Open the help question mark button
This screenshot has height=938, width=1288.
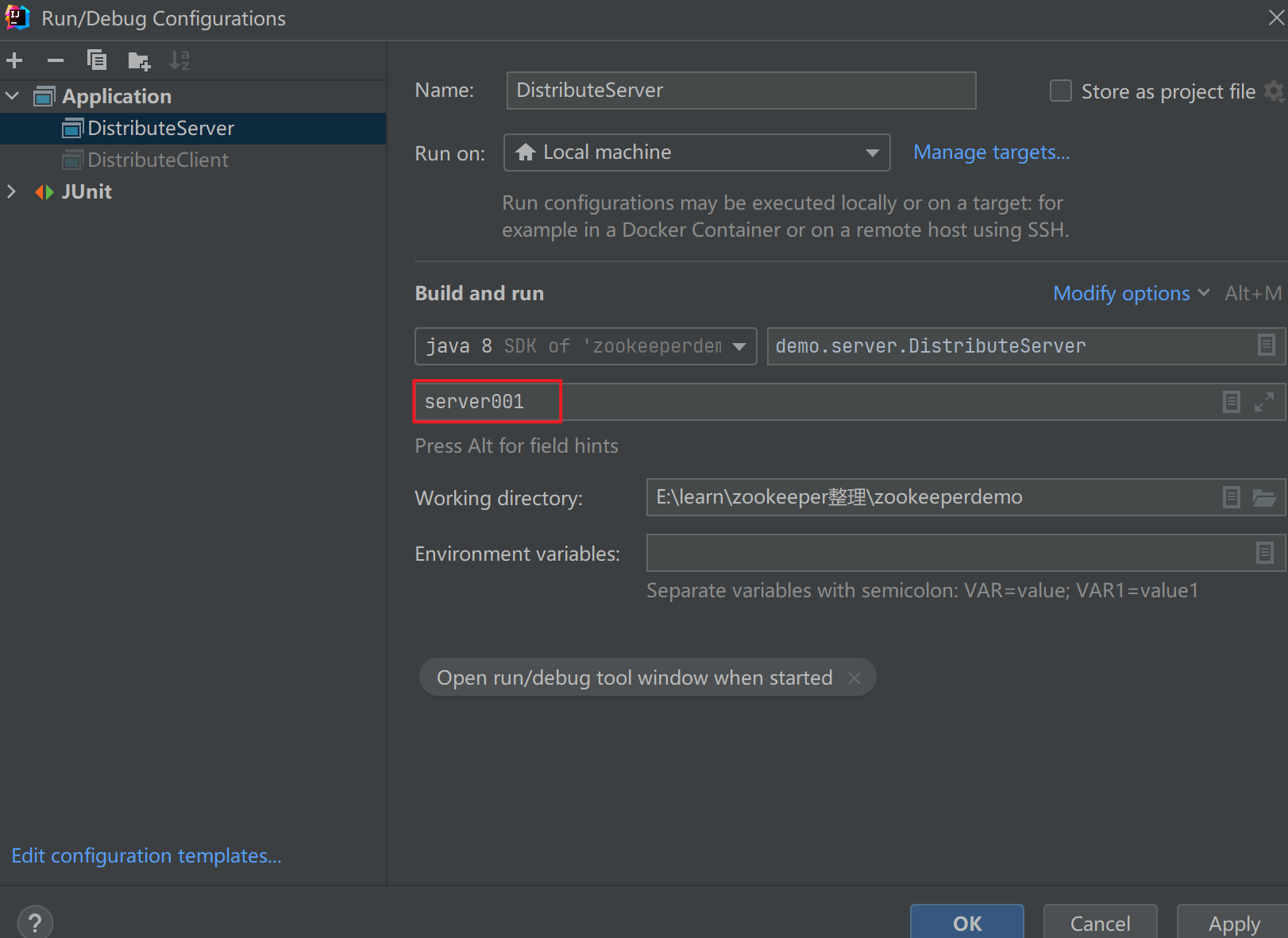35,922
